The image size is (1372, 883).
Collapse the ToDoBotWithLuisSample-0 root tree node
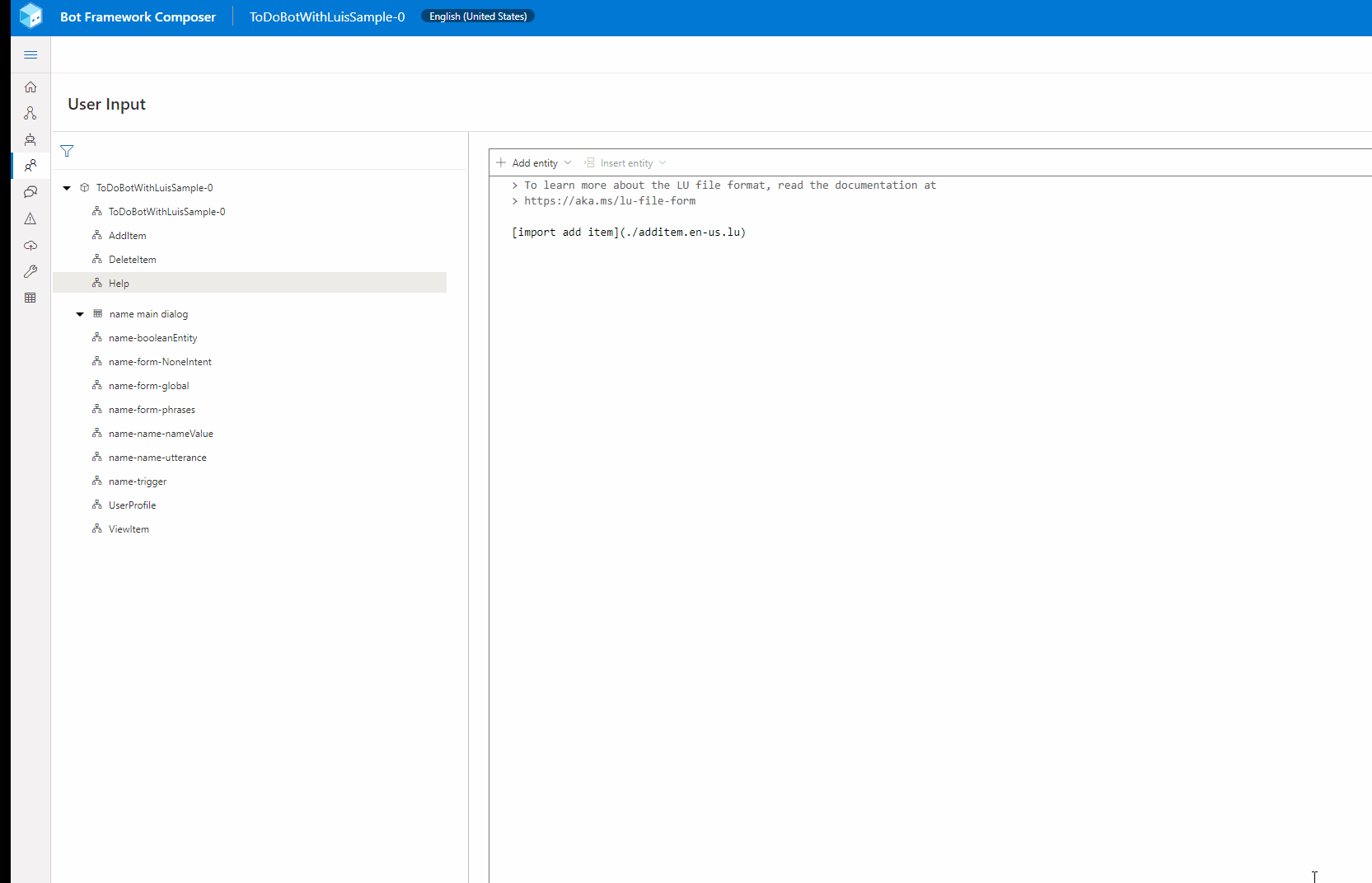pyautogui.click(x=67, y=188)
